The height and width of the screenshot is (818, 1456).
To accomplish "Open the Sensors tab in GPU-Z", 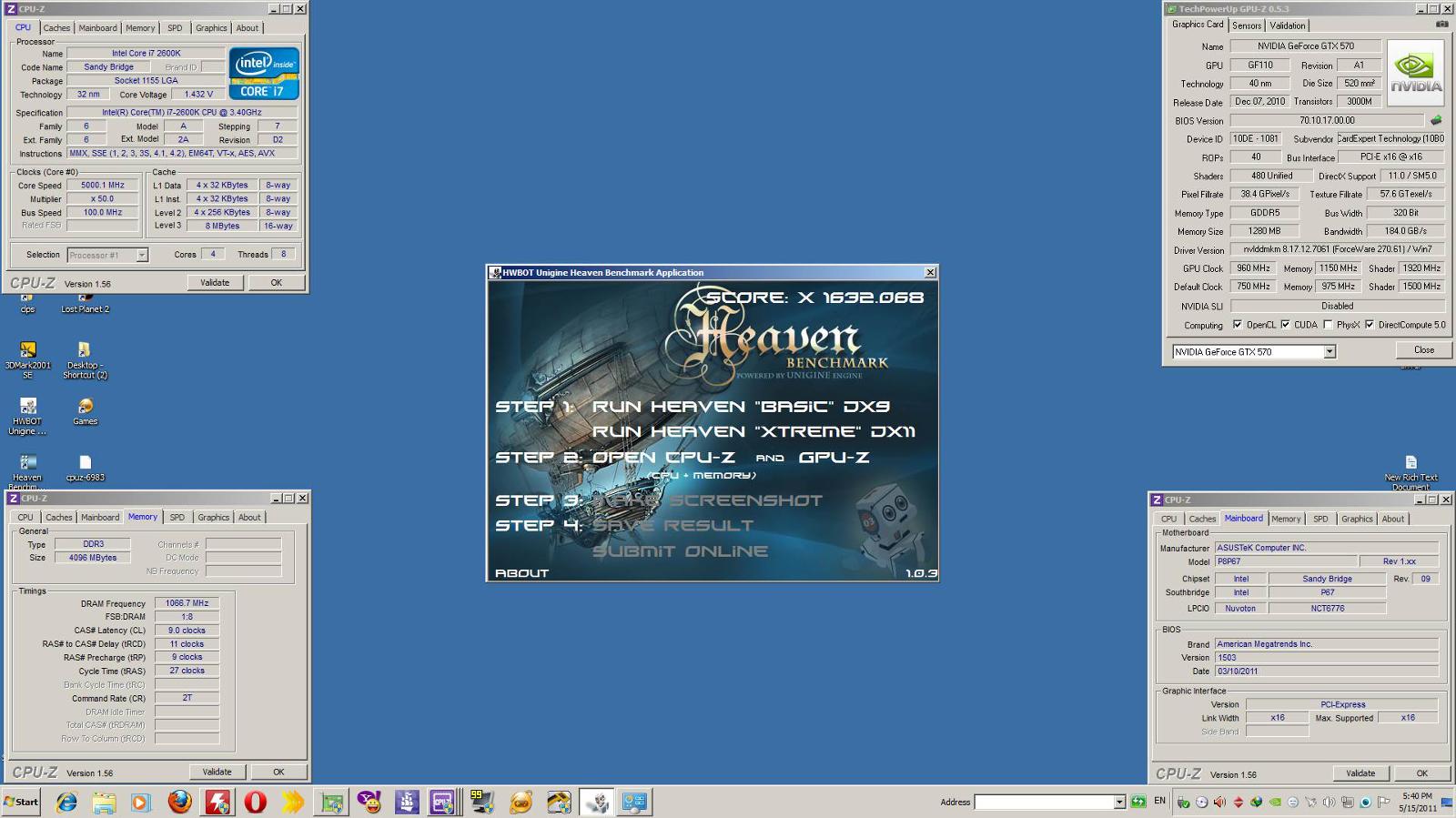I will point(1247,25).
